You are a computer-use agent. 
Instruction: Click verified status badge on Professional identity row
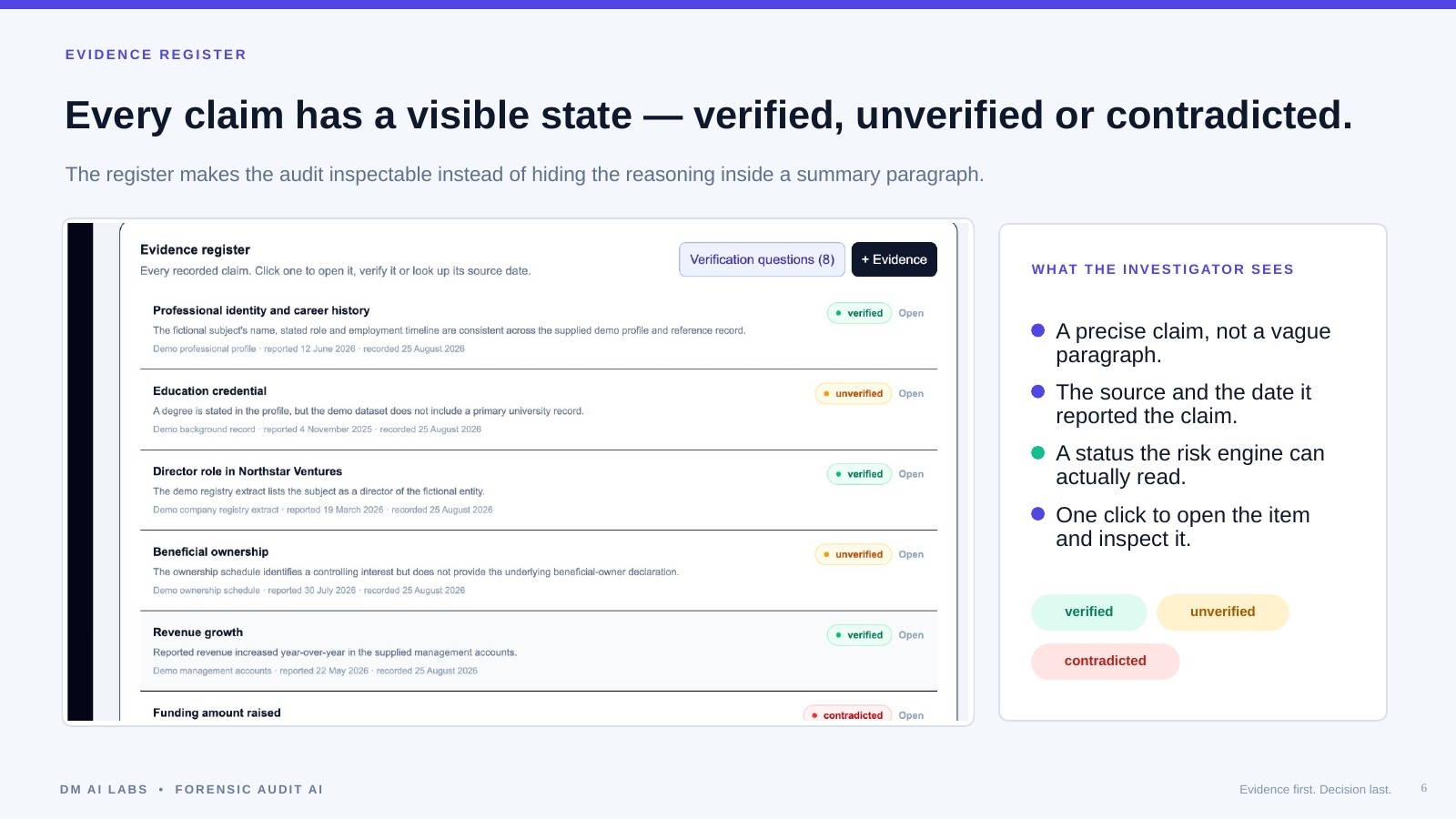(x=859, y=313)
